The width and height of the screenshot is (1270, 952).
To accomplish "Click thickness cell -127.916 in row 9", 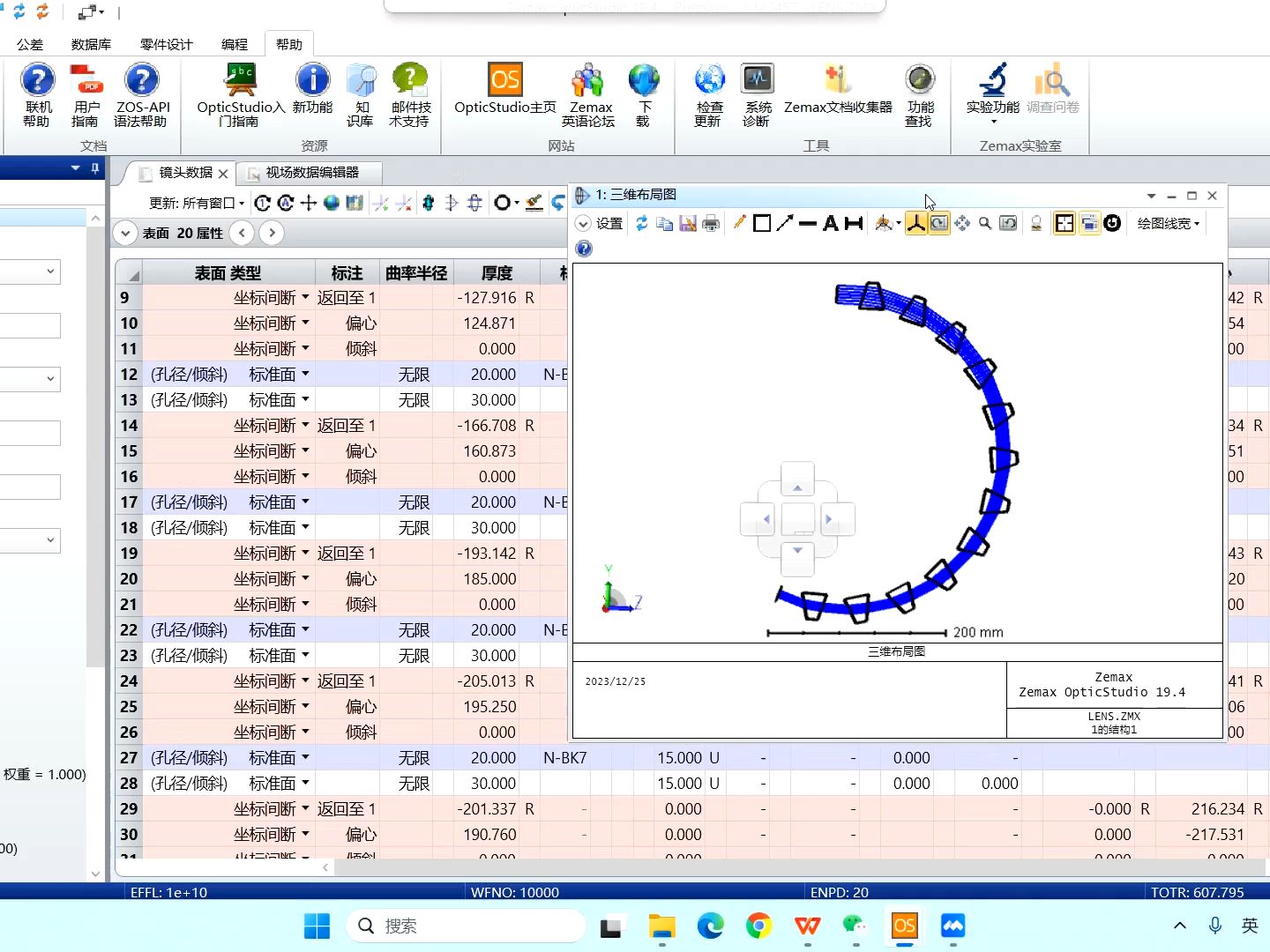I will 487,298.
